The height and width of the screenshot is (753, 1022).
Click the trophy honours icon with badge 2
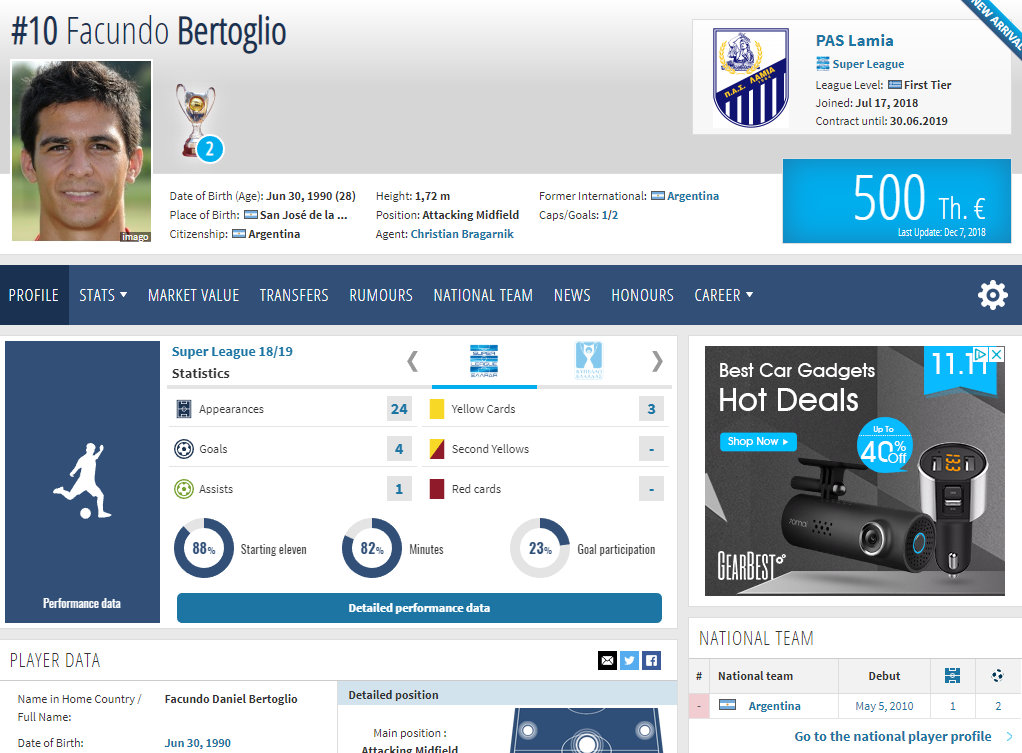coord(198,123)
